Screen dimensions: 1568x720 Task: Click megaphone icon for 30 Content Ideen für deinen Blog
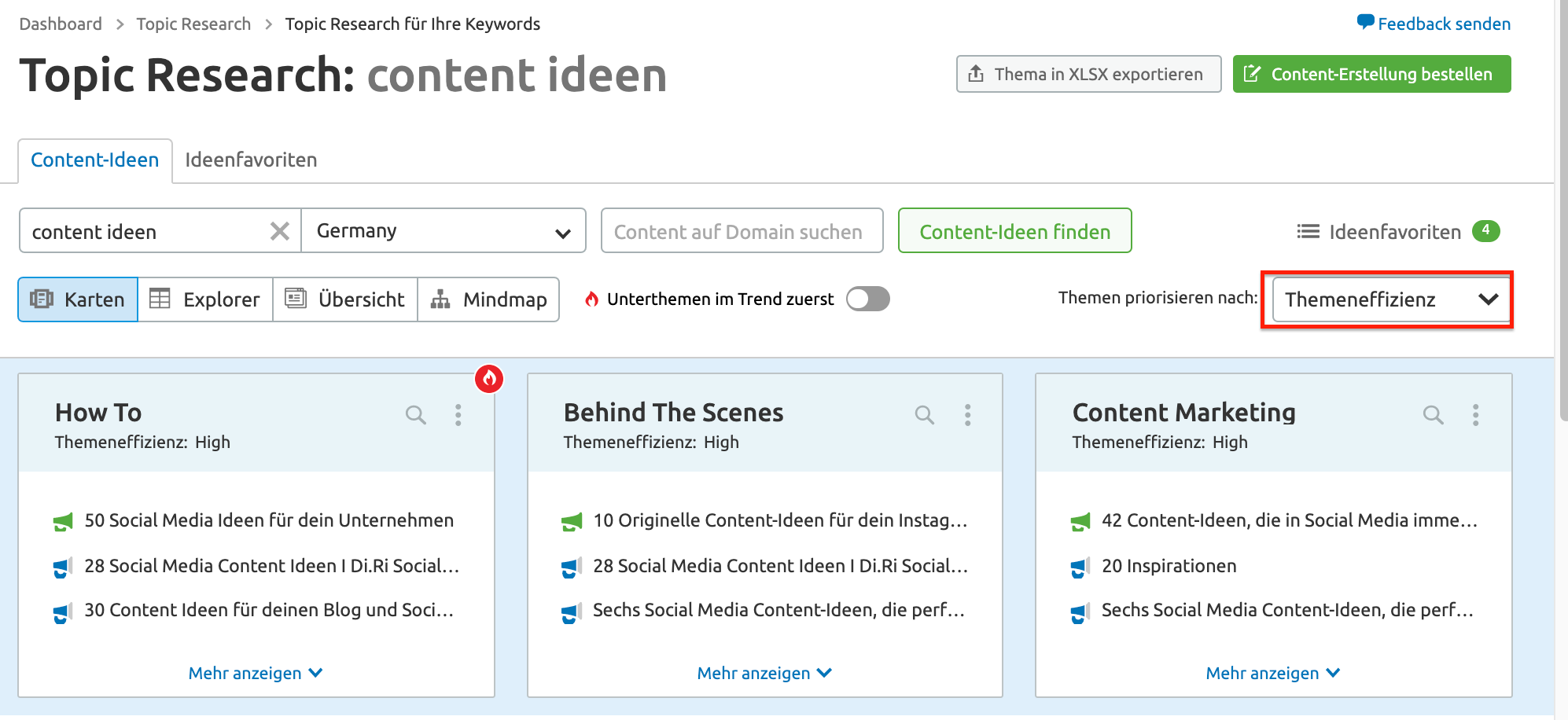(x=63, y=612)
